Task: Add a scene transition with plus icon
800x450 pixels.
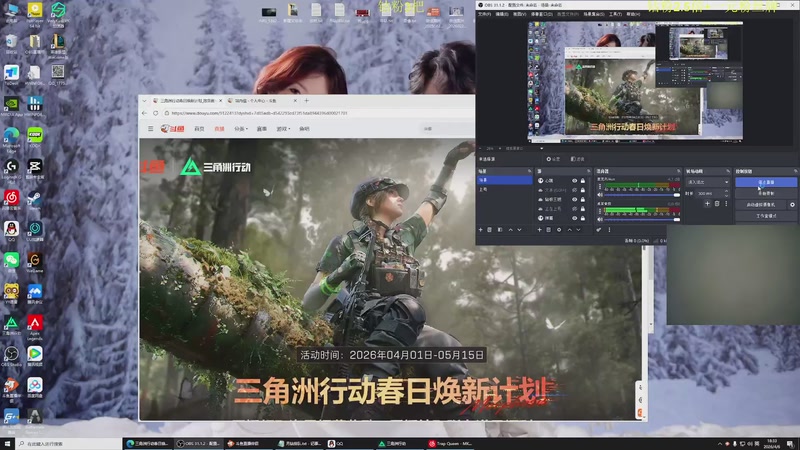Action: point(707,204)
